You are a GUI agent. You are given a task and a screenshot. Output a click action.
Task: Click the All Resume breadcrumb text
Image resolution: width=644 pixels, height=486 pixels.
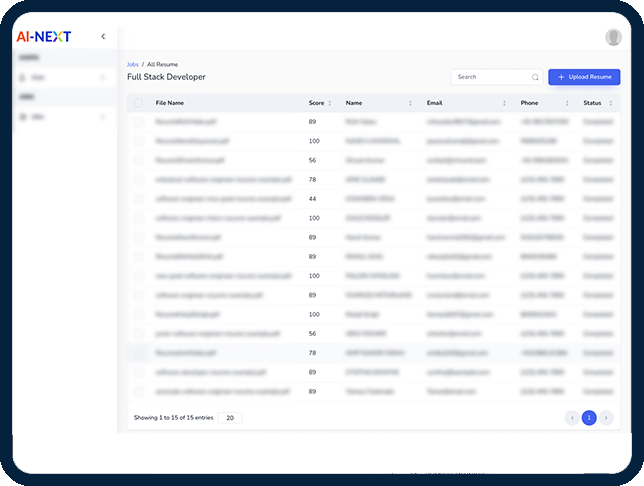pos(163,64)
